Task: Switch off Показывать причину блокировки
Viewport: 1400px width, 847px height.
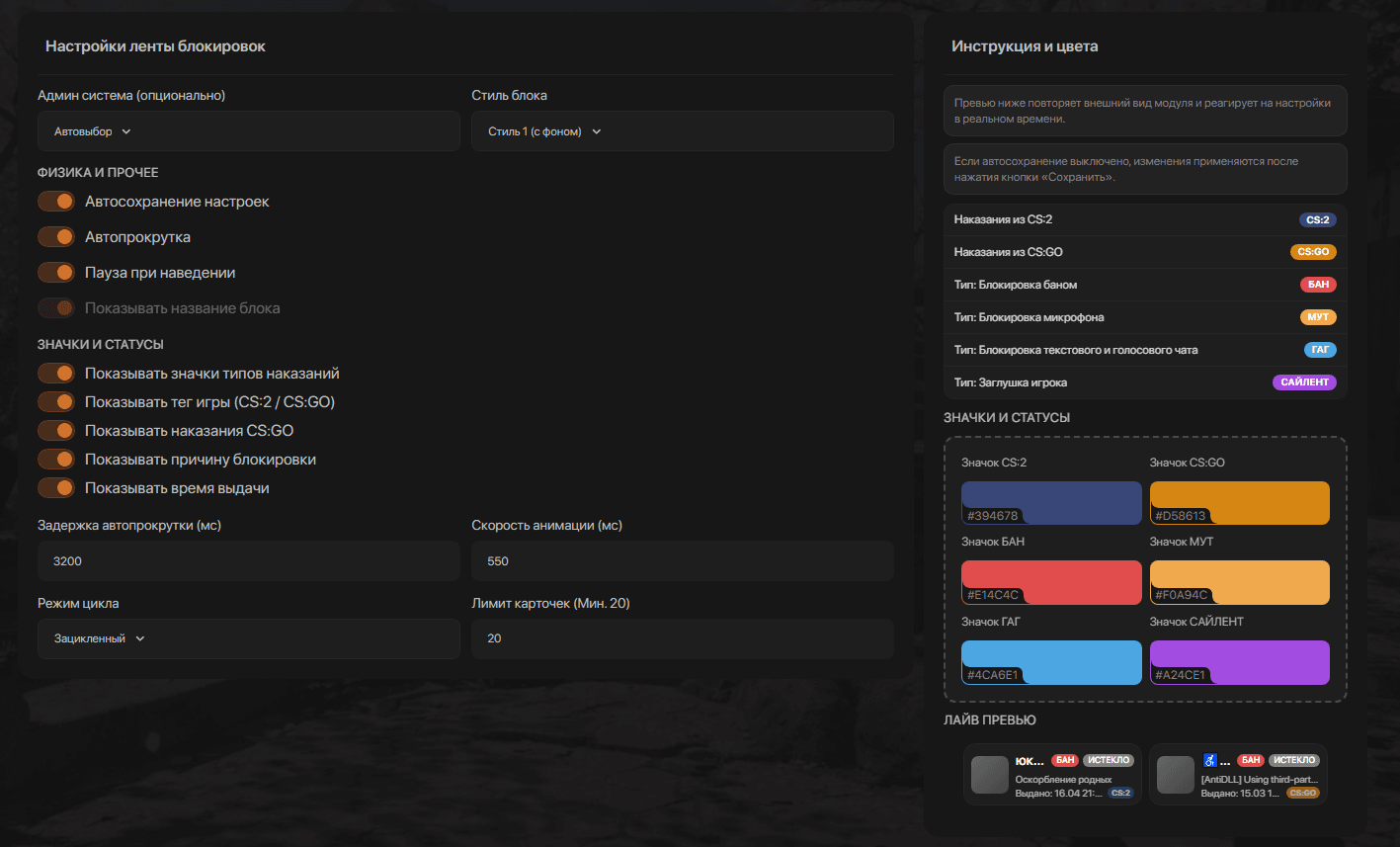Action: [56, 460]
